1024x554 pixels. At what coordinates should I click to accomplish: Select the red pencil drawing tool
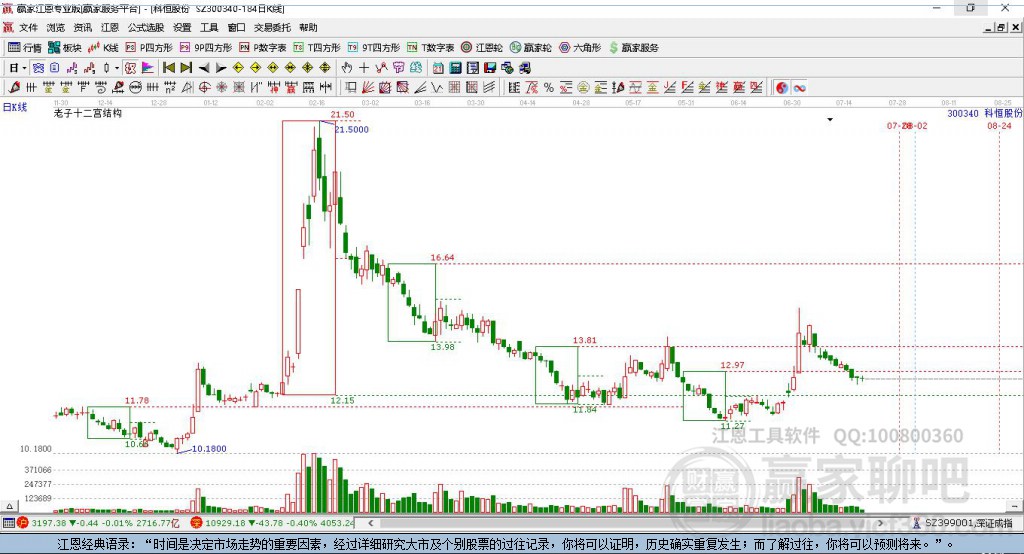point(13,88)
